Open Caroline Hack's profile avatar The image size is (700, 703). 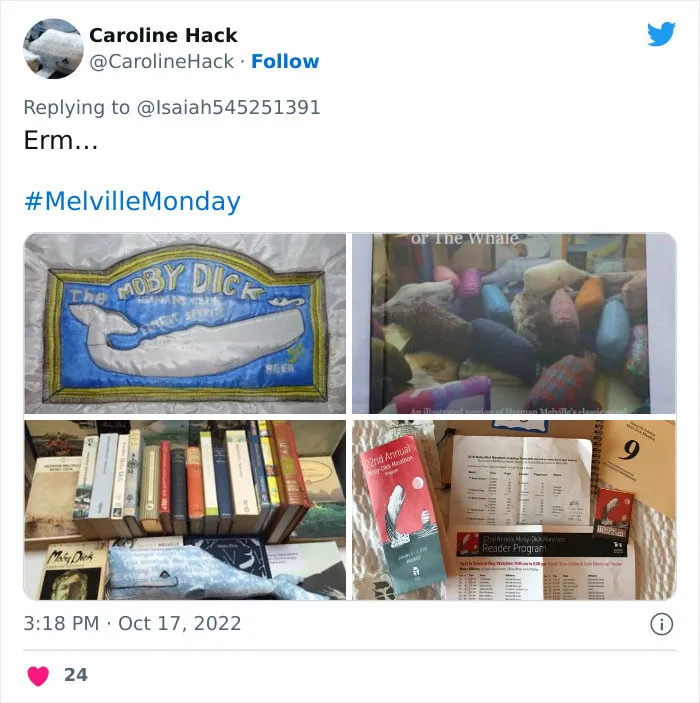[x=53, y=48]
